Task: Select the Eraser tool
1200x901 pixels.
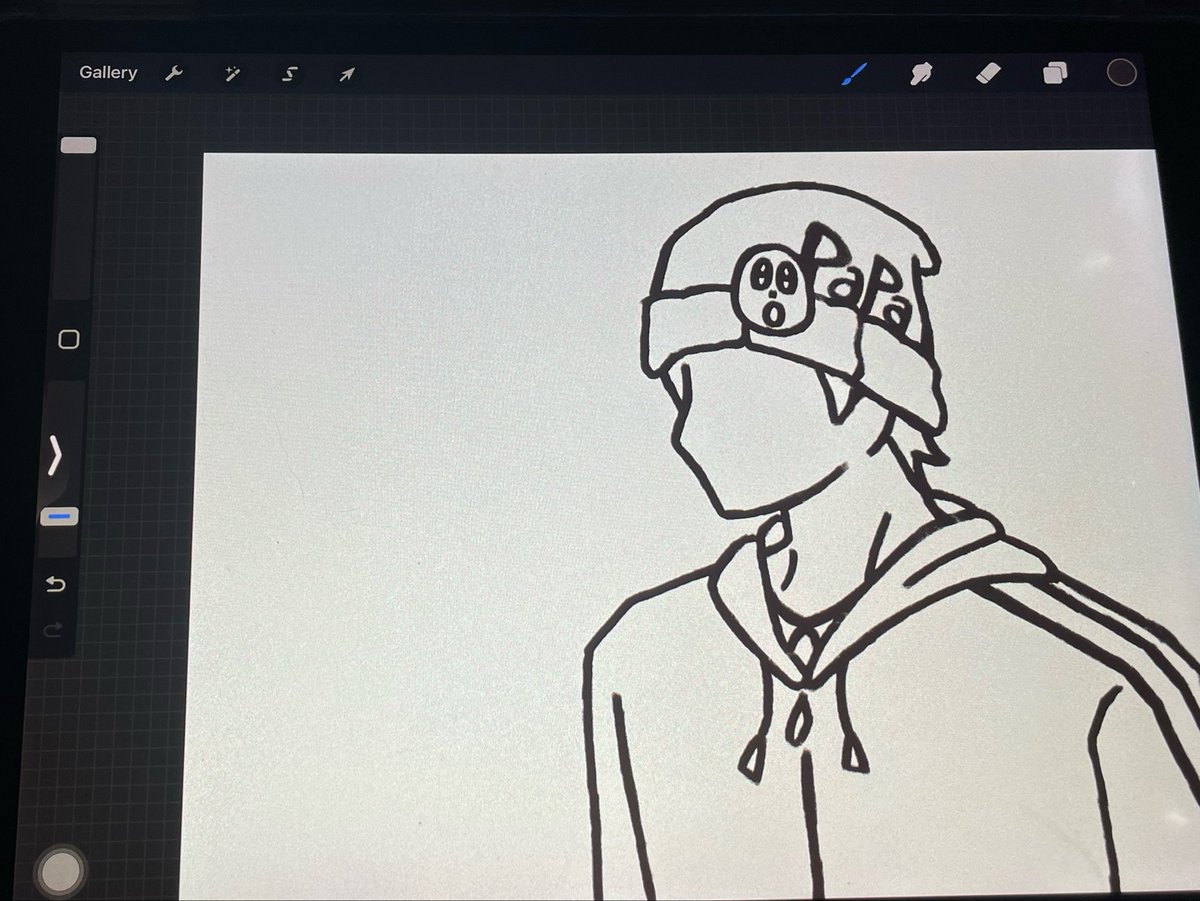Action: 987,73
